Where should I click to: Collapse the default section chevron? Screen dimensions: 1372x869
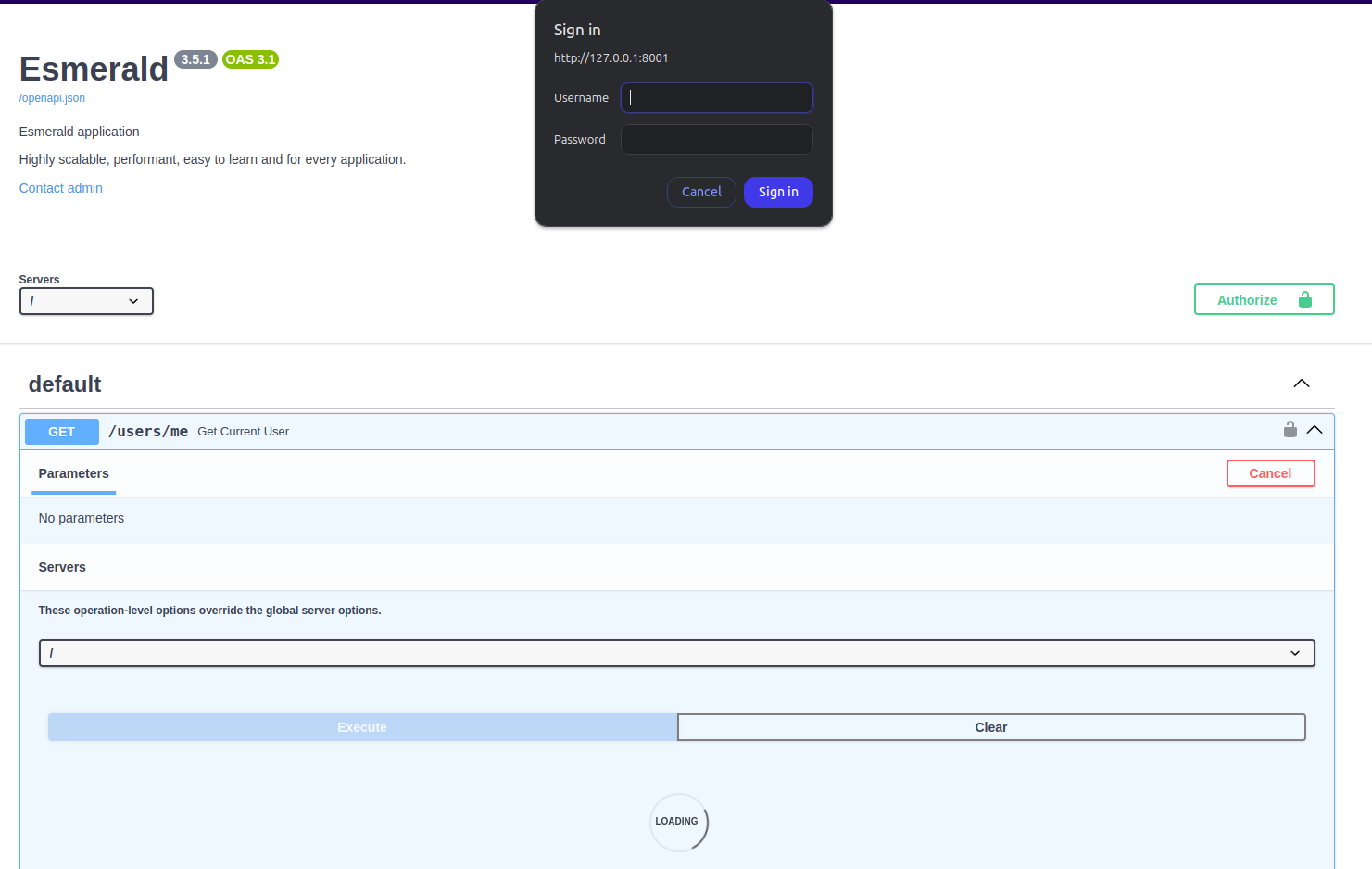(x=1302, y=384)
